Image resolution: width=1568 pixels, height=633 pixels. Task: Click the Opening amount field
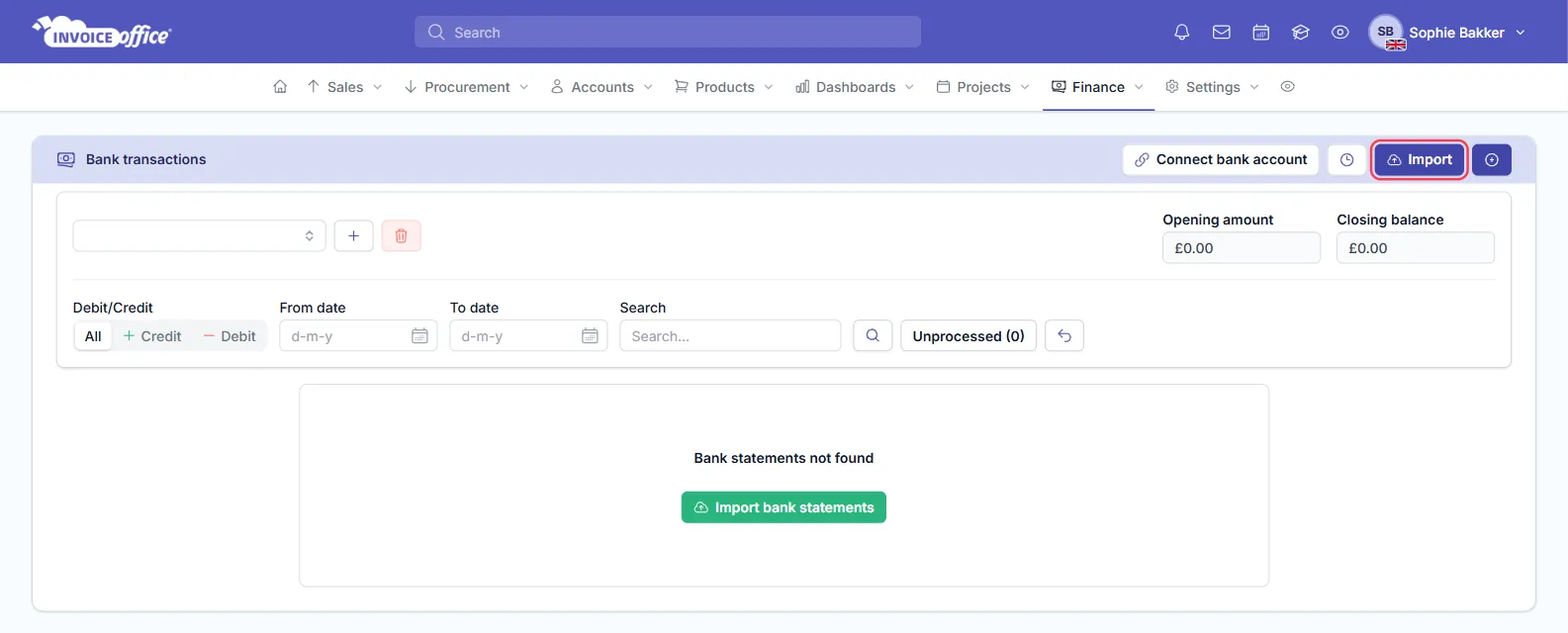[1242, 247]
